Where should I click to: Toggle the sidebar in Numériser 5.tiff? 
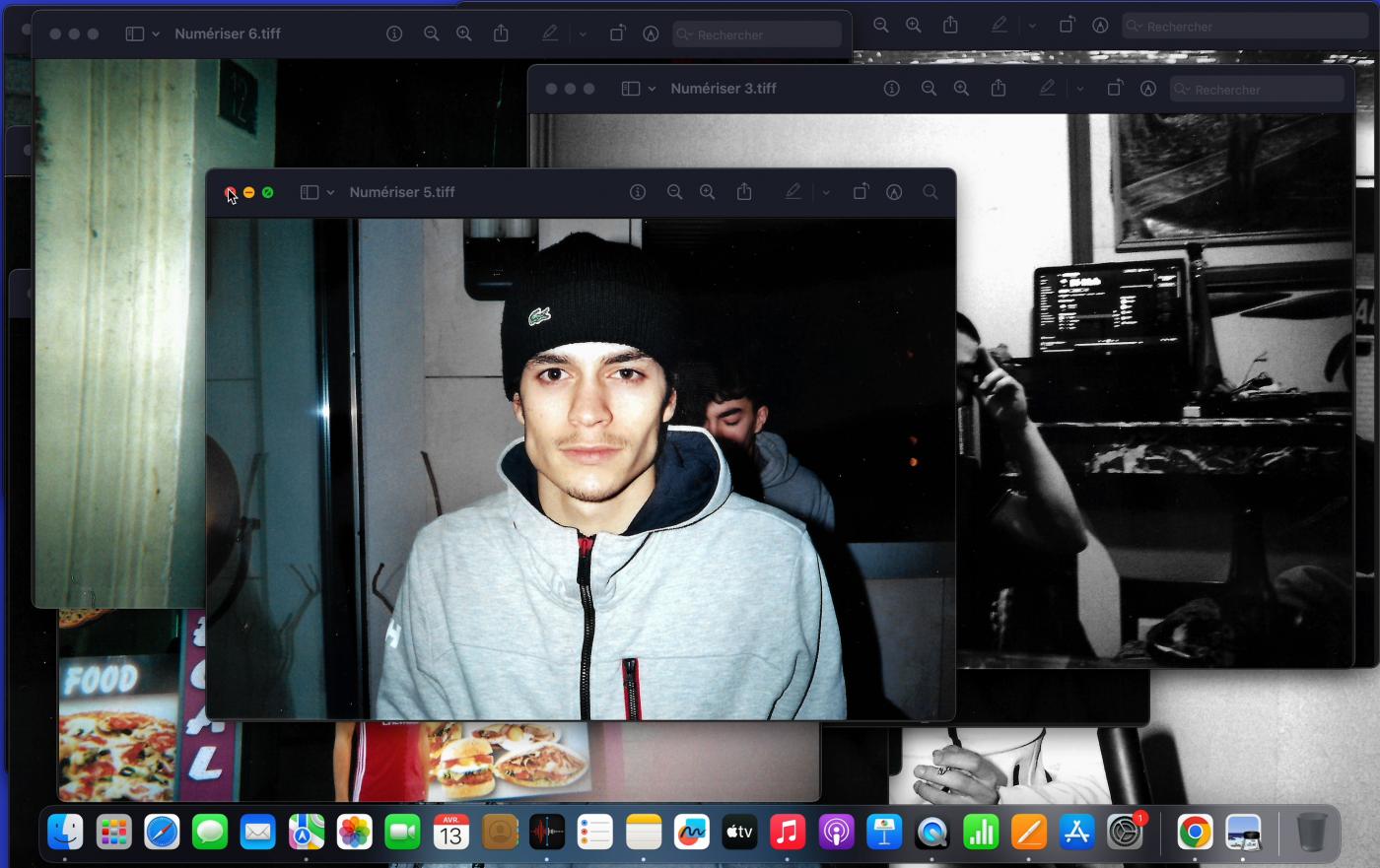pos(310,192)
